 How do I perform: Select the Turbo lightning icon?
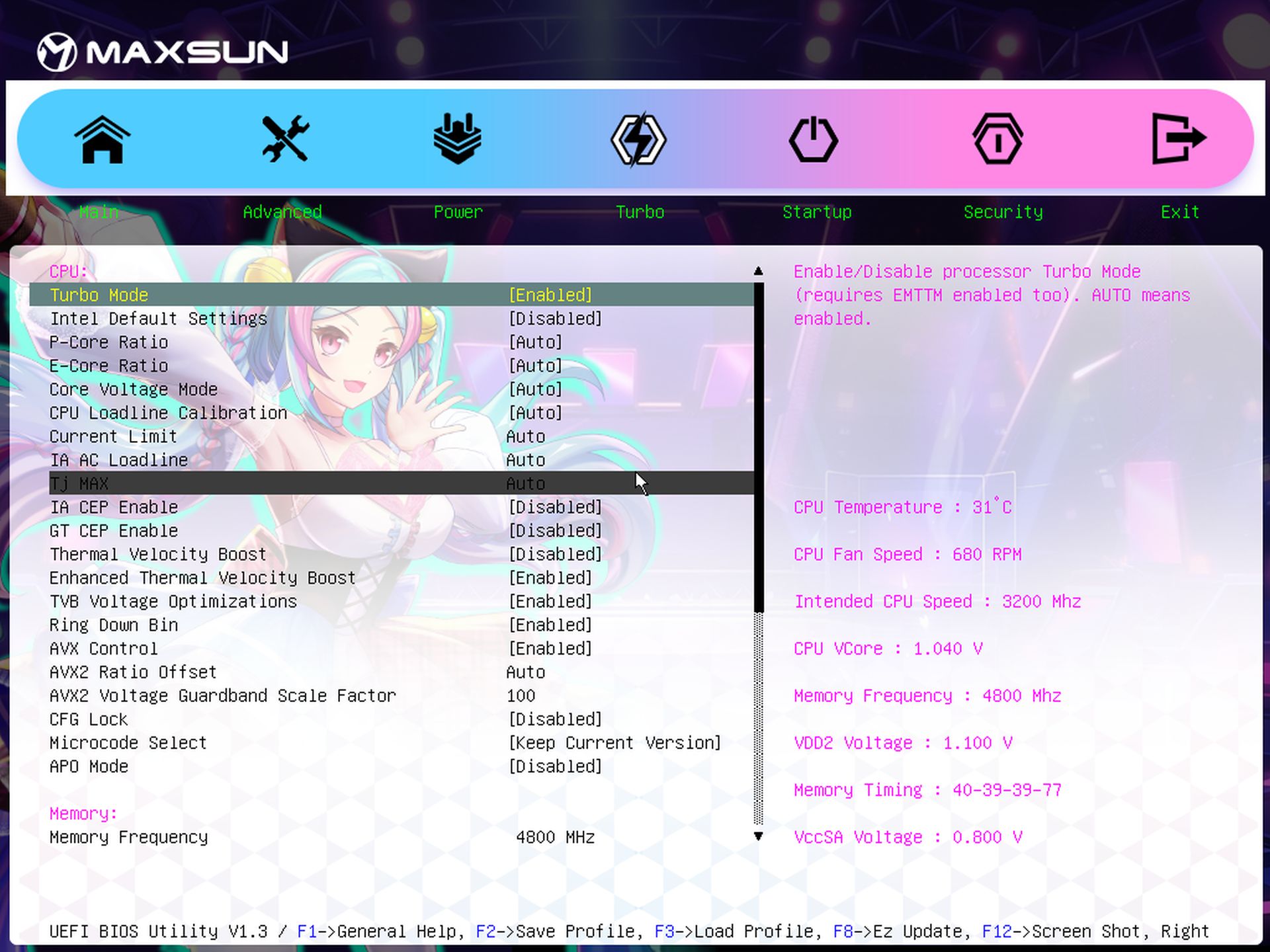click(638, 139)
